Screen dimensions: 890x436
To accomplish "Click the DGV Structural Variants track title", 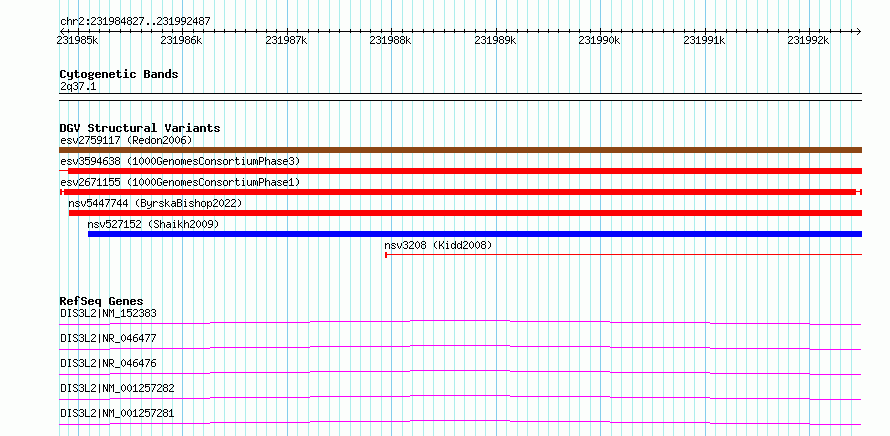I will [x=140, y=128].
